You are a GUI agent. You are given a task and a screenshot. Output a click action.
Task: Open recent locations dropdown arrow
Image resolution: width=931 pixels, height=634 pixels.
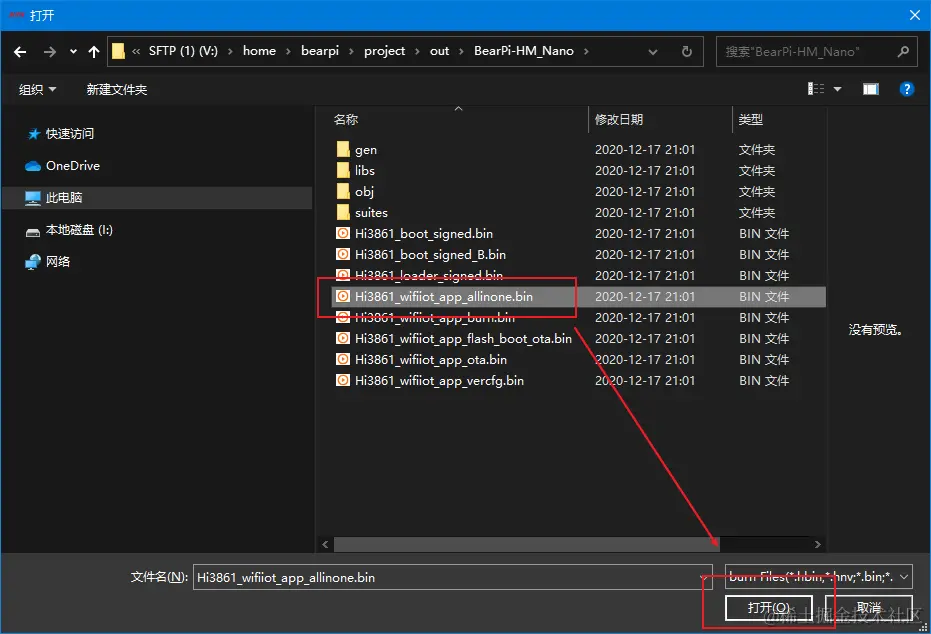point(73,52)
